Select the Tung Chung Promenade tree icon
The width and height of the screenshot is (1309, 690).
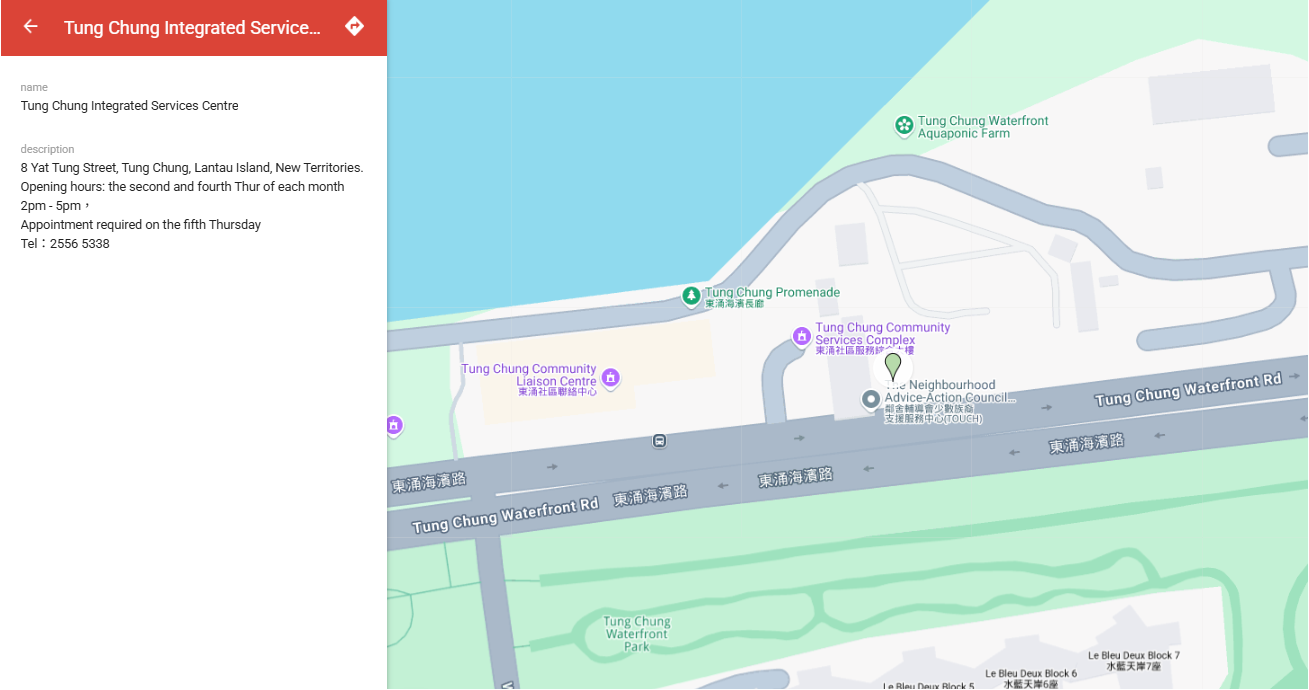pos(691,296)
